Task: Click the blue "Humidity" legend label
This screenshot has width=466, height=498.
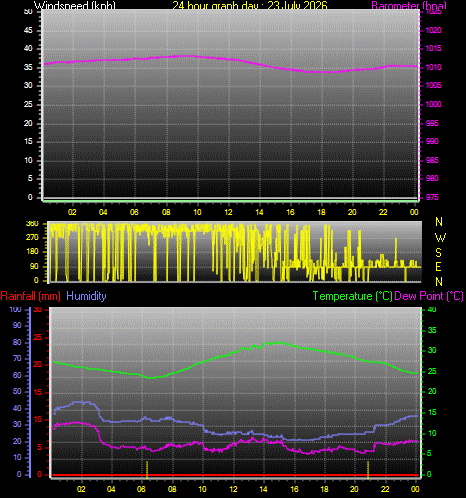Action: [x=86, y=296]
